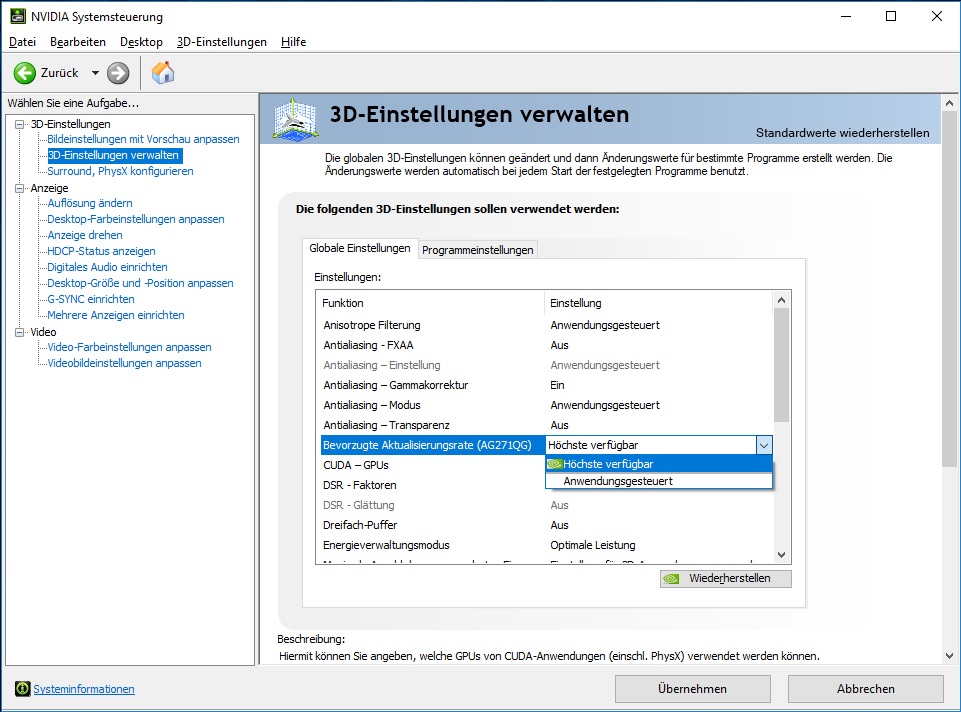The image size is (961, 712).
Task: Open Desktop-Größe und -Position anpassen
Action: point(140,282)
